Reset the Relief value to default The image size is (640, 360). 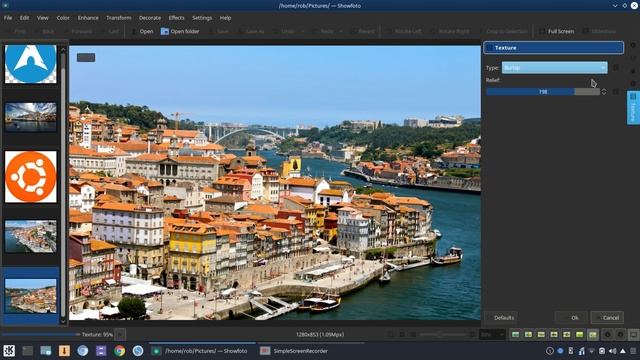tap(616, 92)
